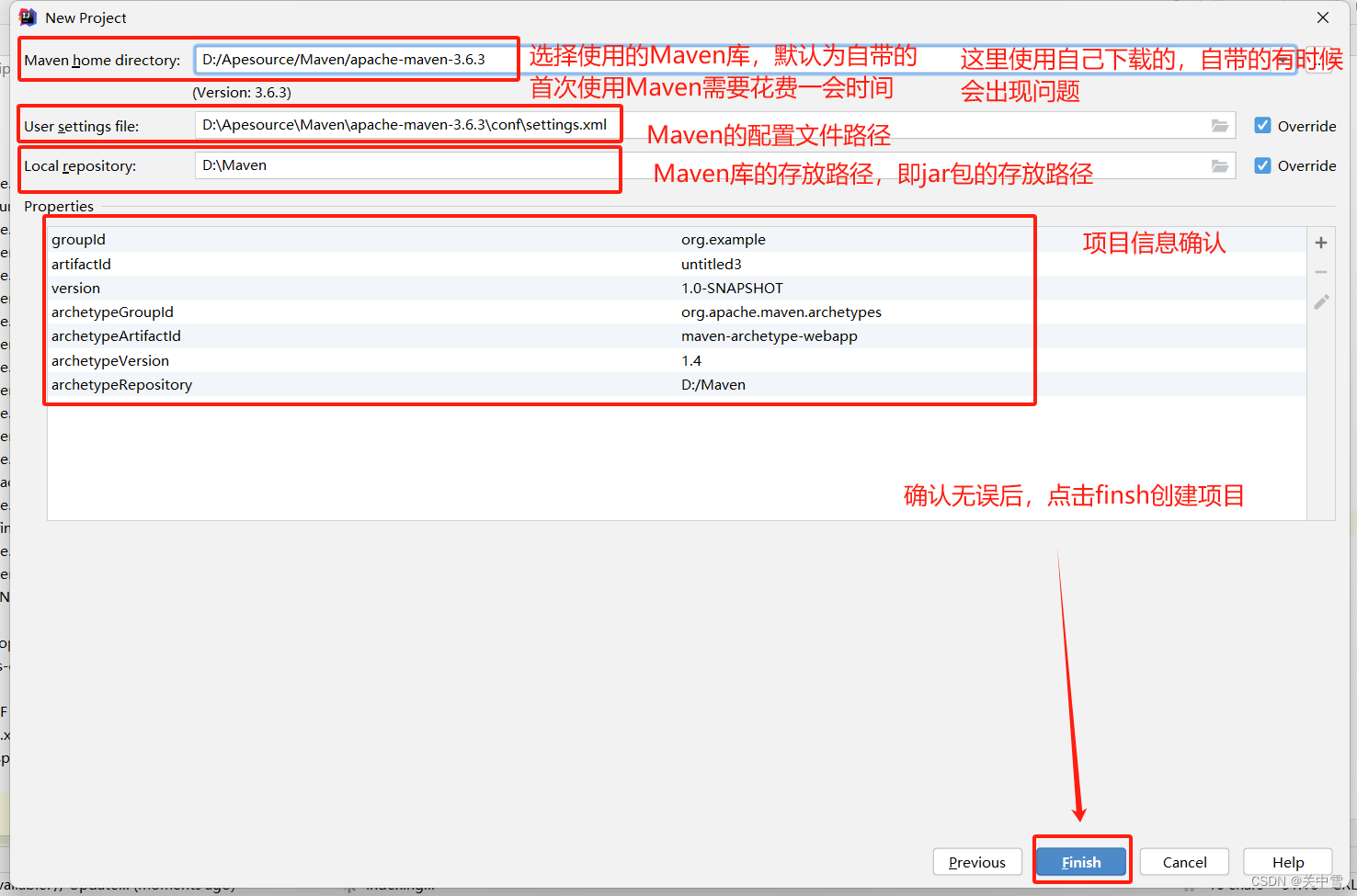Screen dimensions: 1357x896
Task: Go back with the Previous button
Action: 977,862
